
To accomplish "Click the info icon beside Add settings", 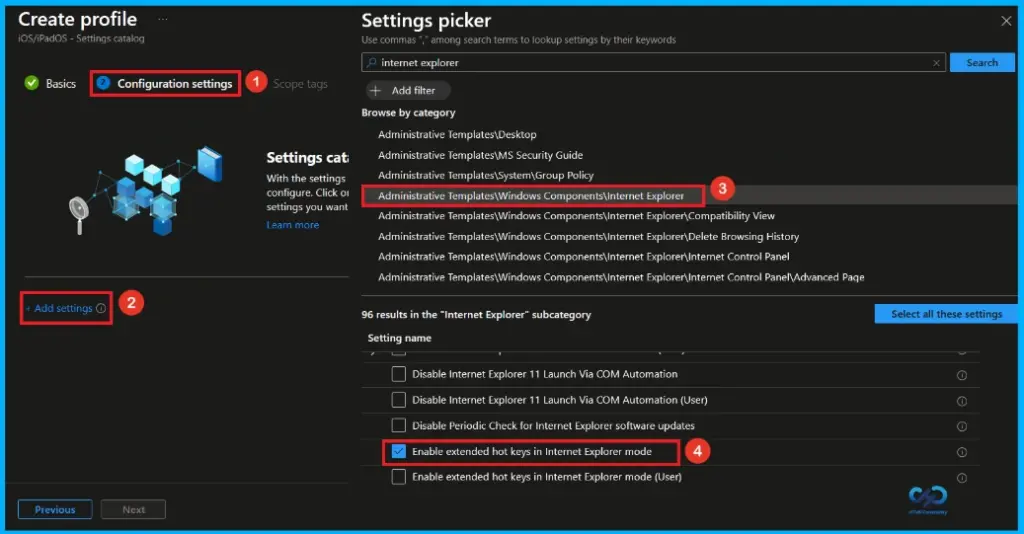I will (101, 308).
